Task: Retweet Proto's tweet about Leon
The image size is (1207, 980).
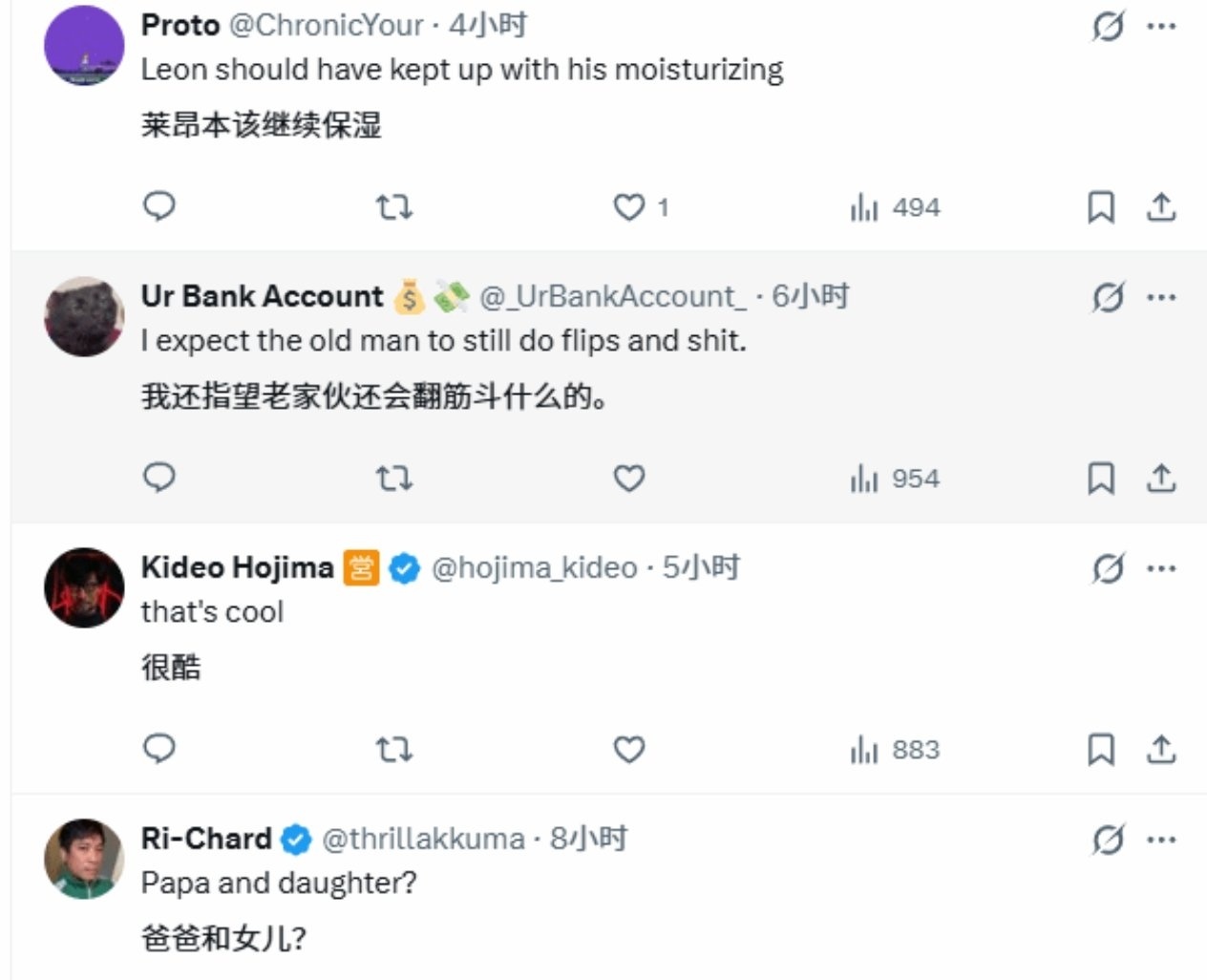Action: [393, 206]
